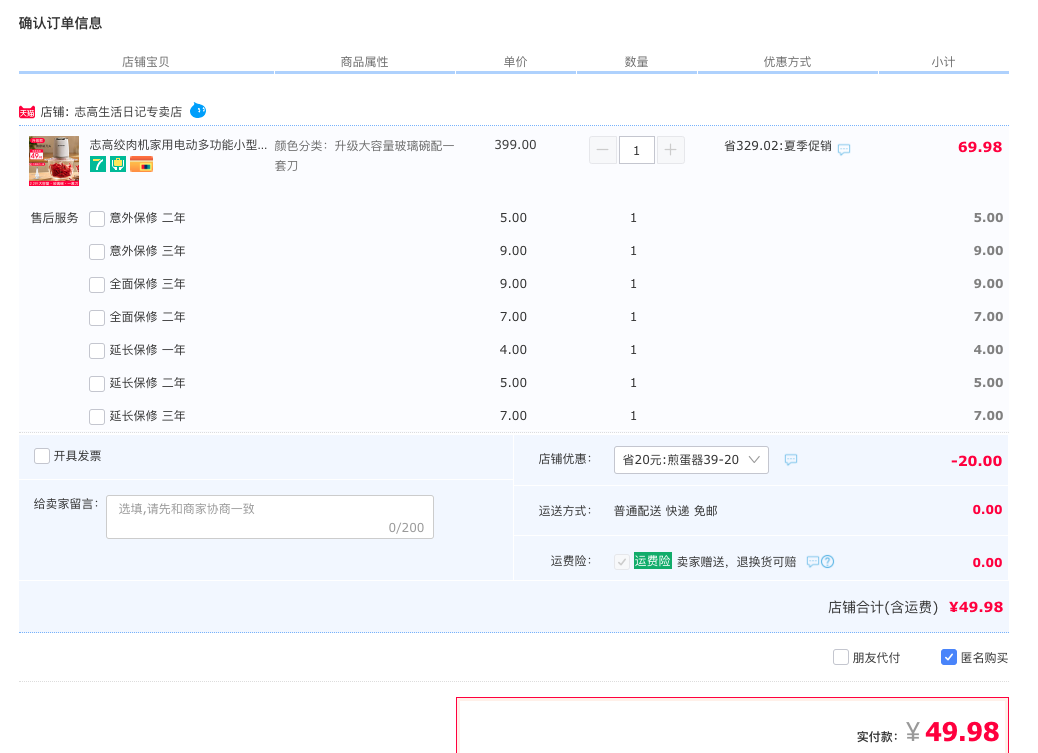
Task: Open the summer promotion info bubble icon
Action: (844, 150)
